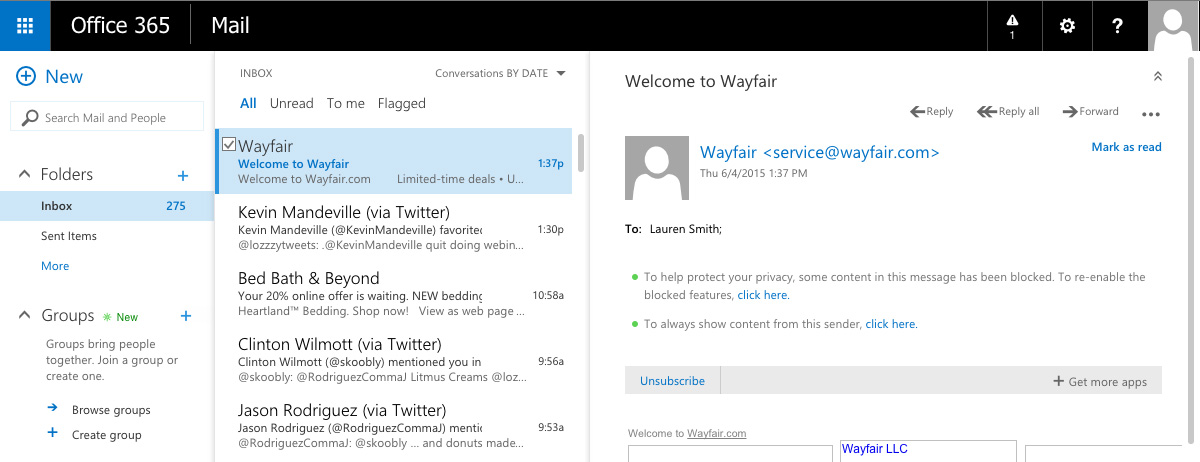
Task: Collapse the Groups section chevron
Action: tap(25, 316)
